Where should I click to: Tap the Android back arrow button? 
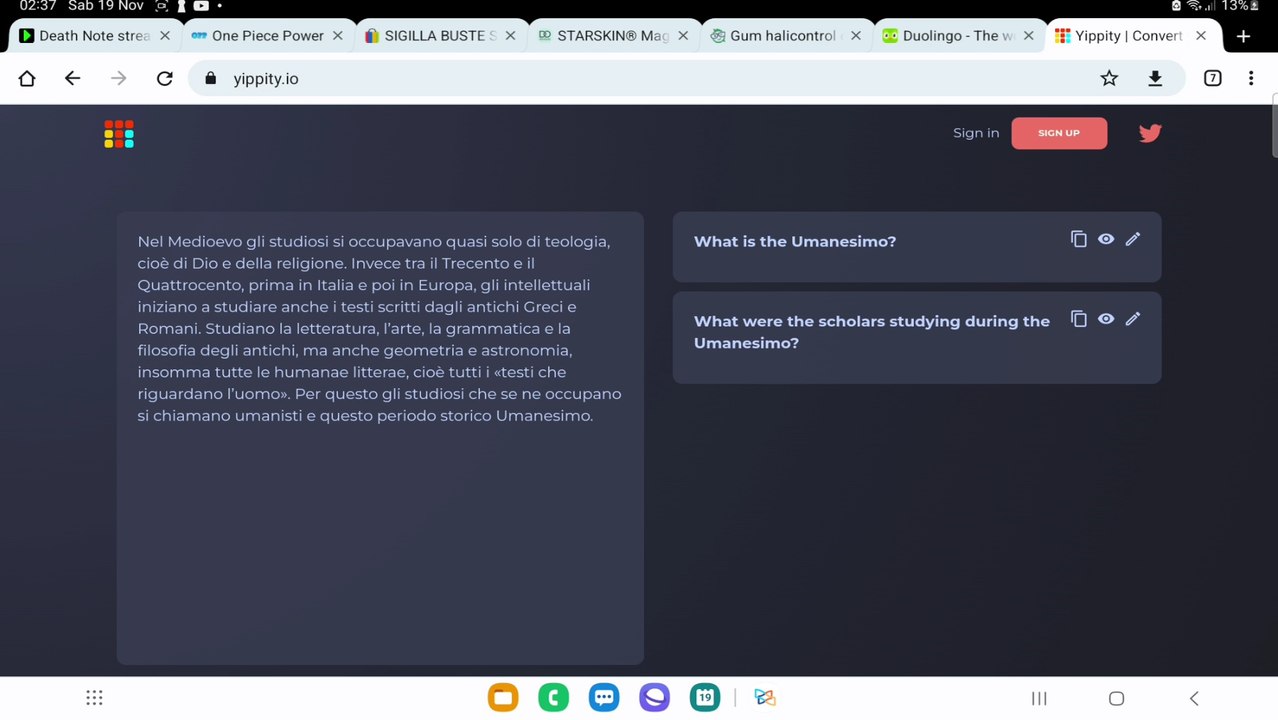[1193, 698]
